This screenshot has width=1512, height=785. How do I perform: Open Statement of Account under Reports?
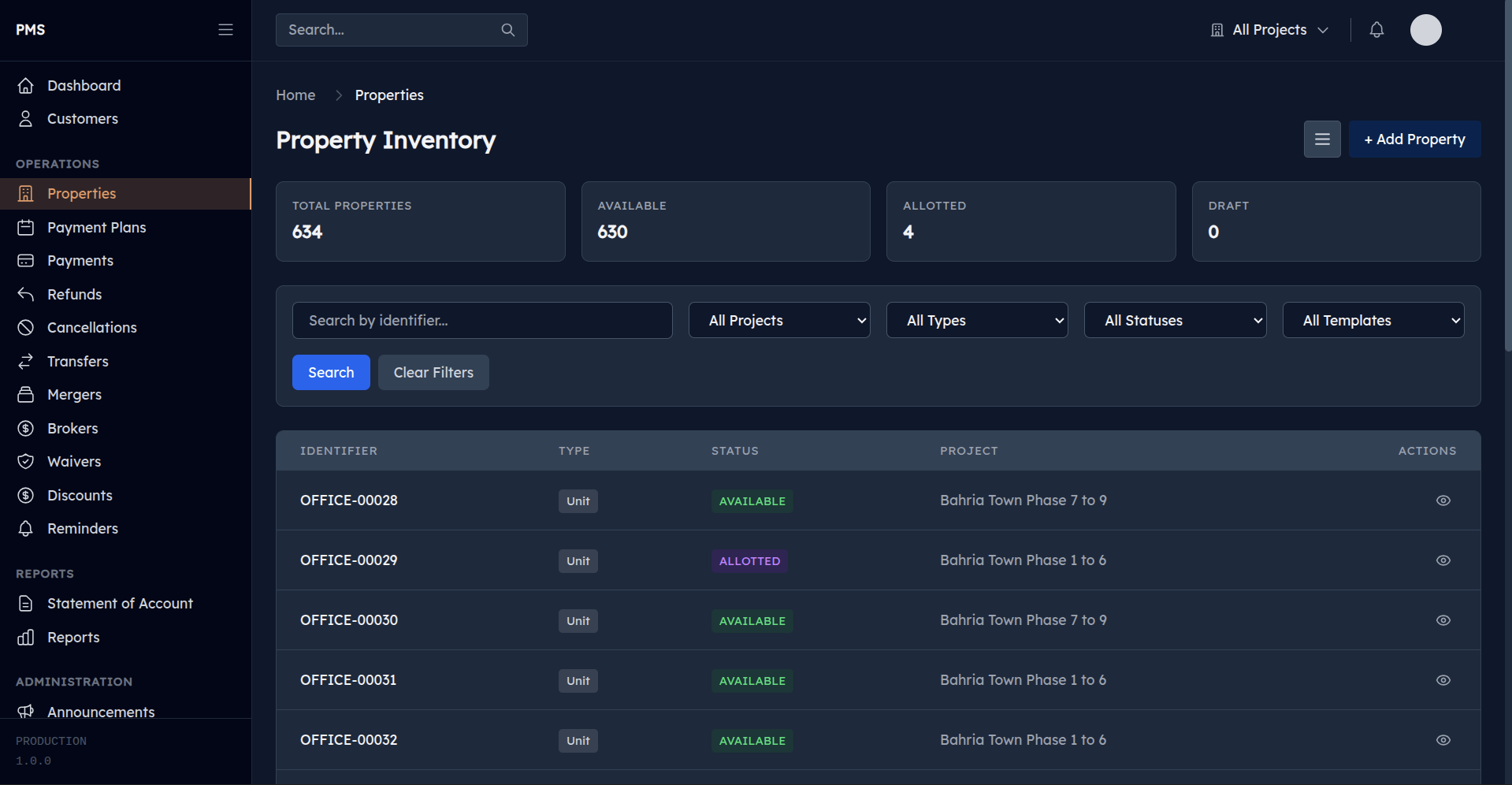point(120,603)
